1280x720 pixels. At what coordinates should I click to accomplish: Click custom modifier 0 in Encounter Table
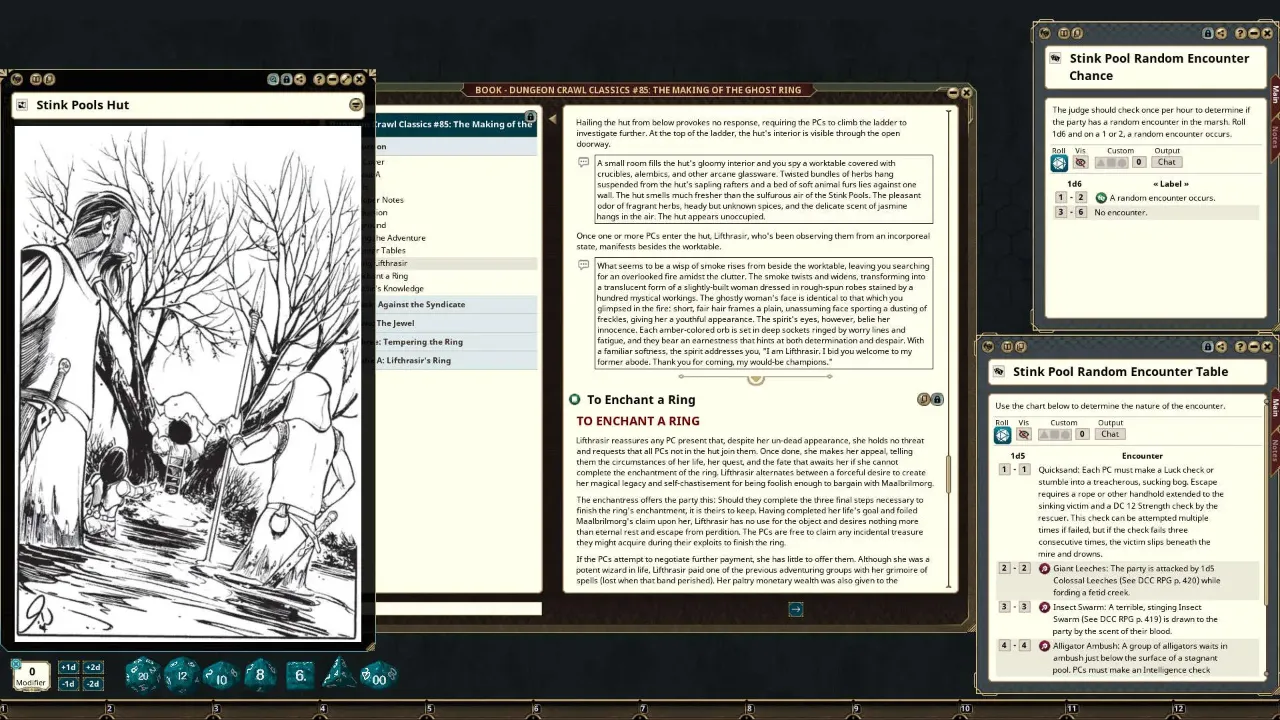(x=1082, y=434)
